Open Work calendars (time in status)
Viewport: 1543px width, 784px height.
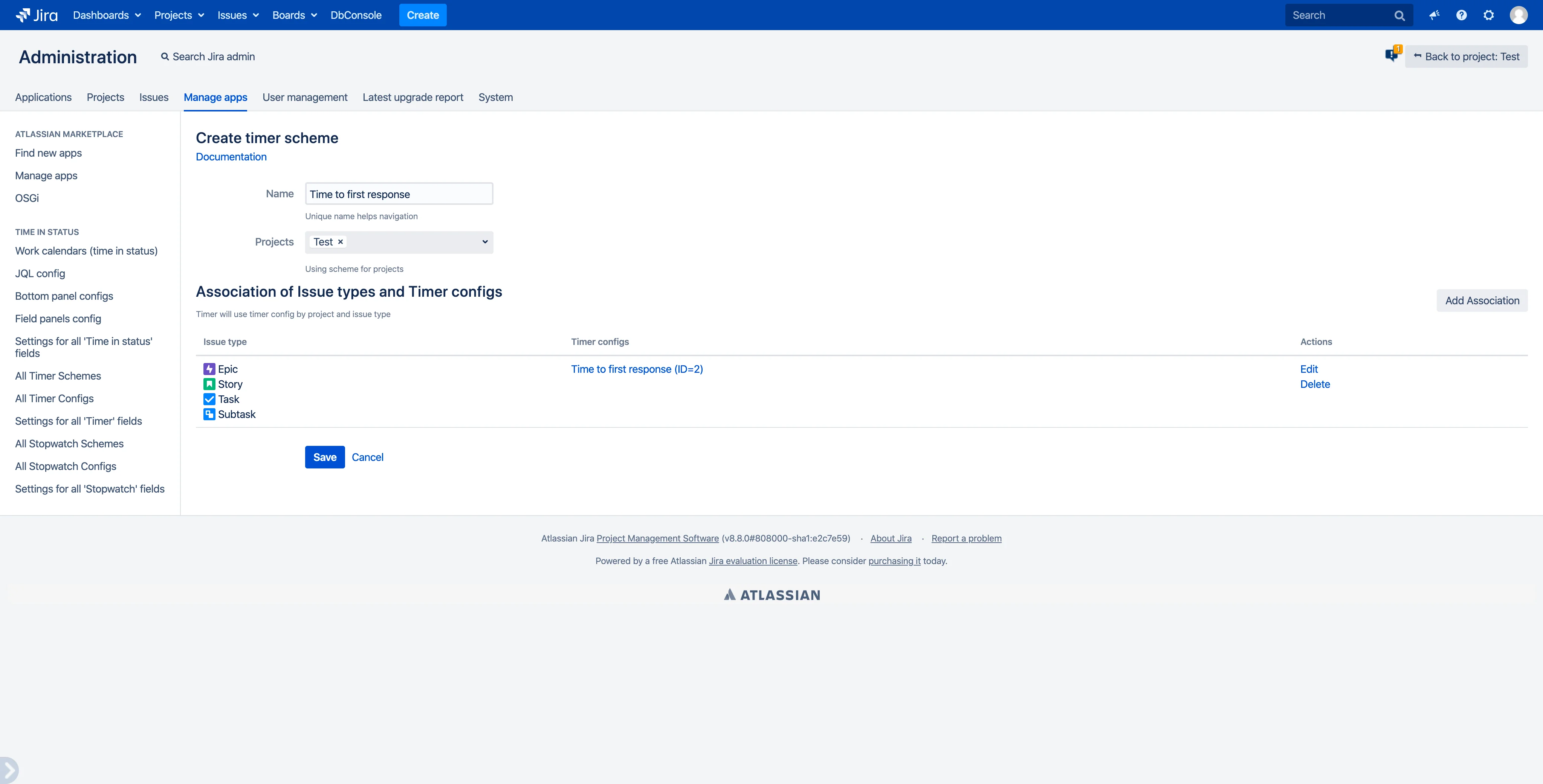[86, 251]
